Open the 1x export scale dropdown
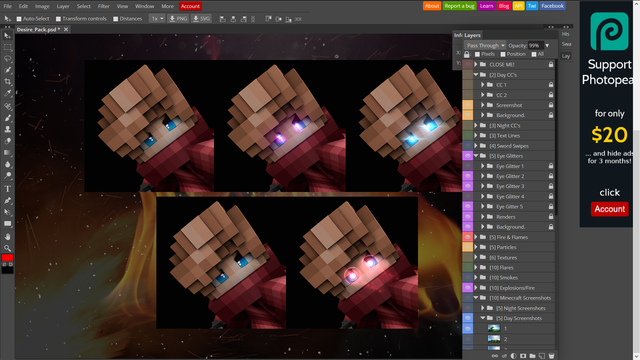The image size is (640, 360). [157, 19]
